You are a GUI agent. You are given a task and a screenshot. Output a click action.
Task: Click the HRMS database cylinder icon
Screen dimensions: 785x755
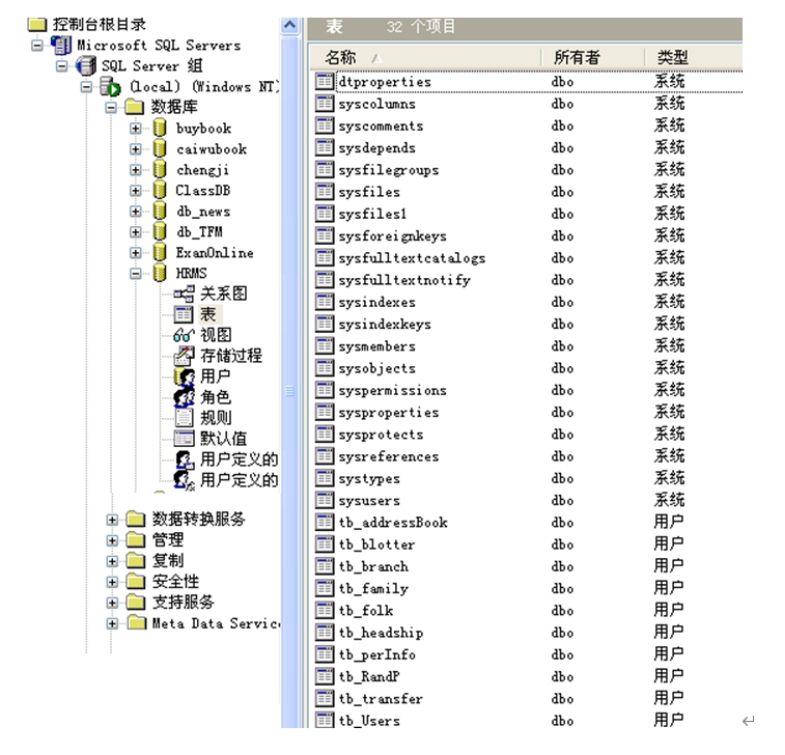160,273
